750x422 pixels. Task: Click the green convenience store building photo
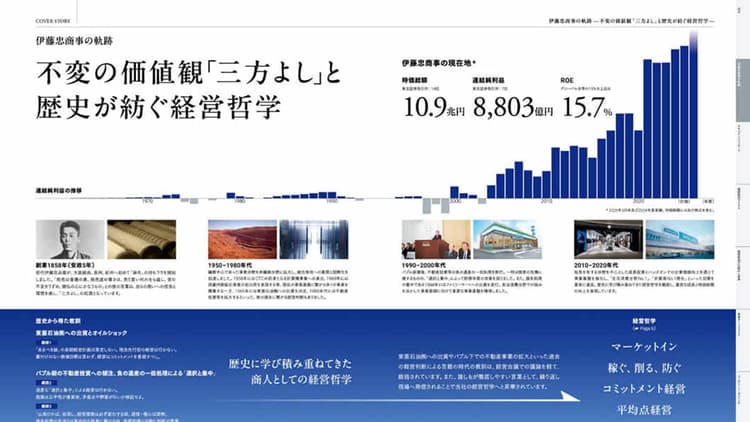pyautogui.click(x=507, y=240)
